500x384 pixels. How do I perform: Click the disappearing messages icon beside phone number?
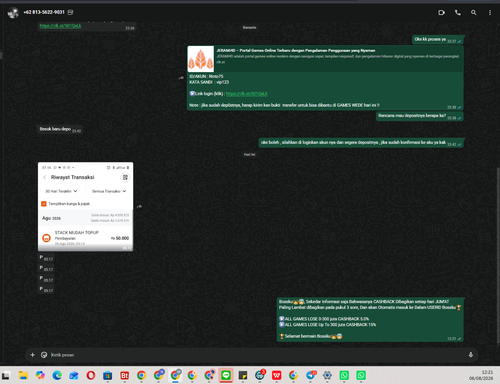coord(70,12)
